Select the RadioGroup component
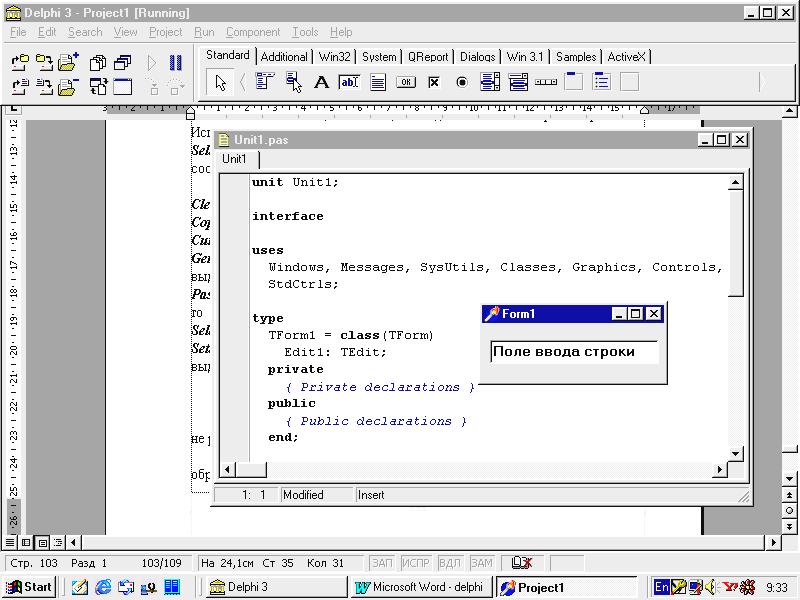Screen dimensions: 800x600 (602, 82)
